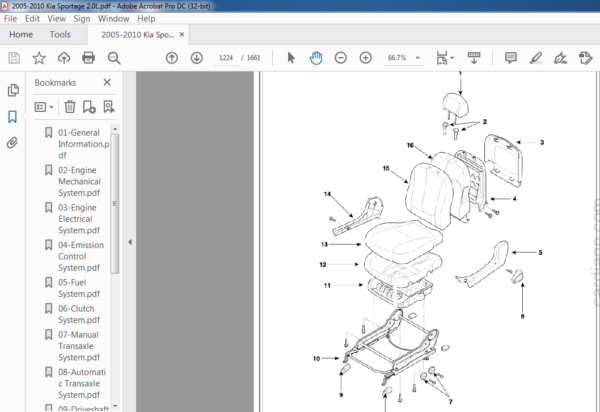Collapse the navigation pane arrow
The width and height of the screenshot is (600, 412).
pos(130,242)
